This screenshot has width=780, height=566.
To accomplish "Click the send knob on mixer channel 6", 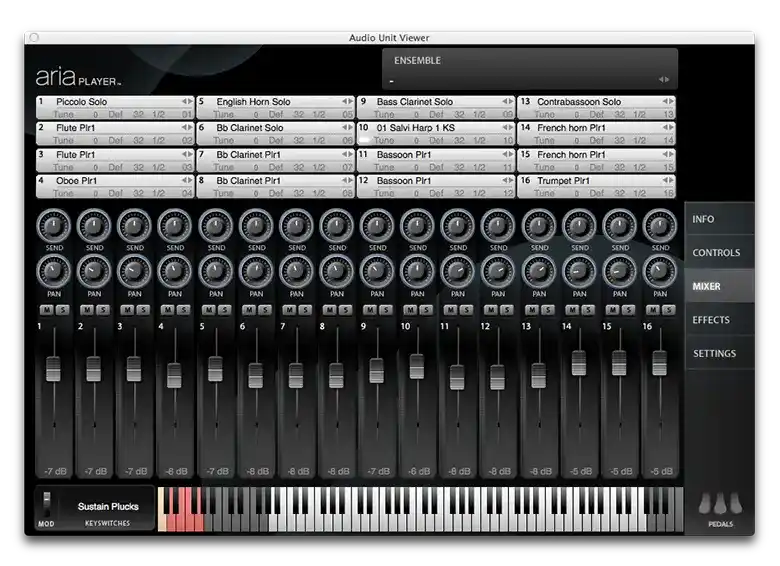I will (256, 226).
